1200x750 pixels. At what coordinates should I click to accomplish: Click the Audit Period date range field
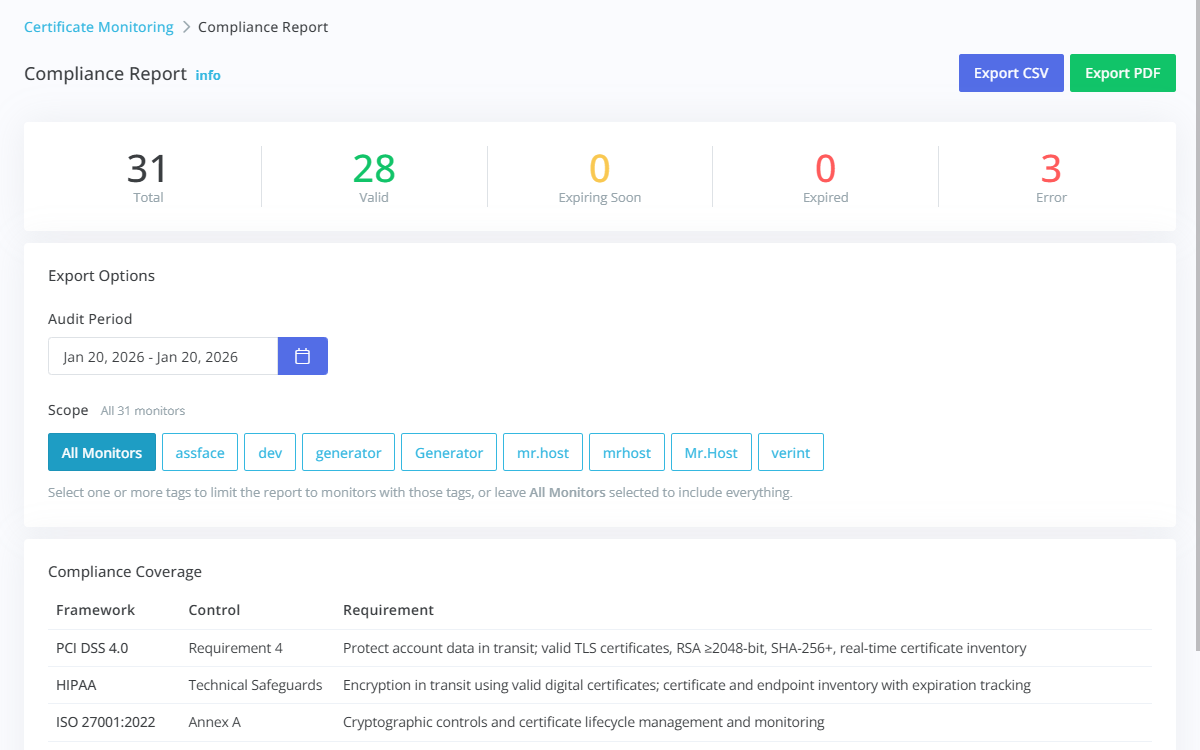click(x=163, y=355)
